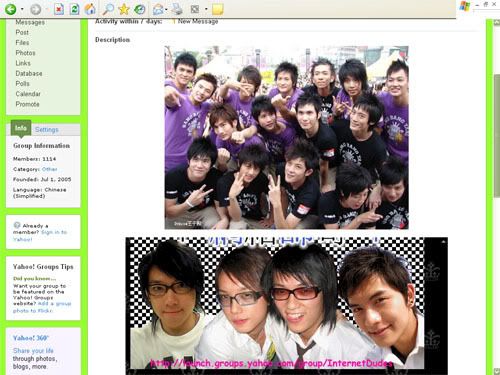
Task: Click the Yahoo! Groups Tips heading
Action: (x=43, y=267)
